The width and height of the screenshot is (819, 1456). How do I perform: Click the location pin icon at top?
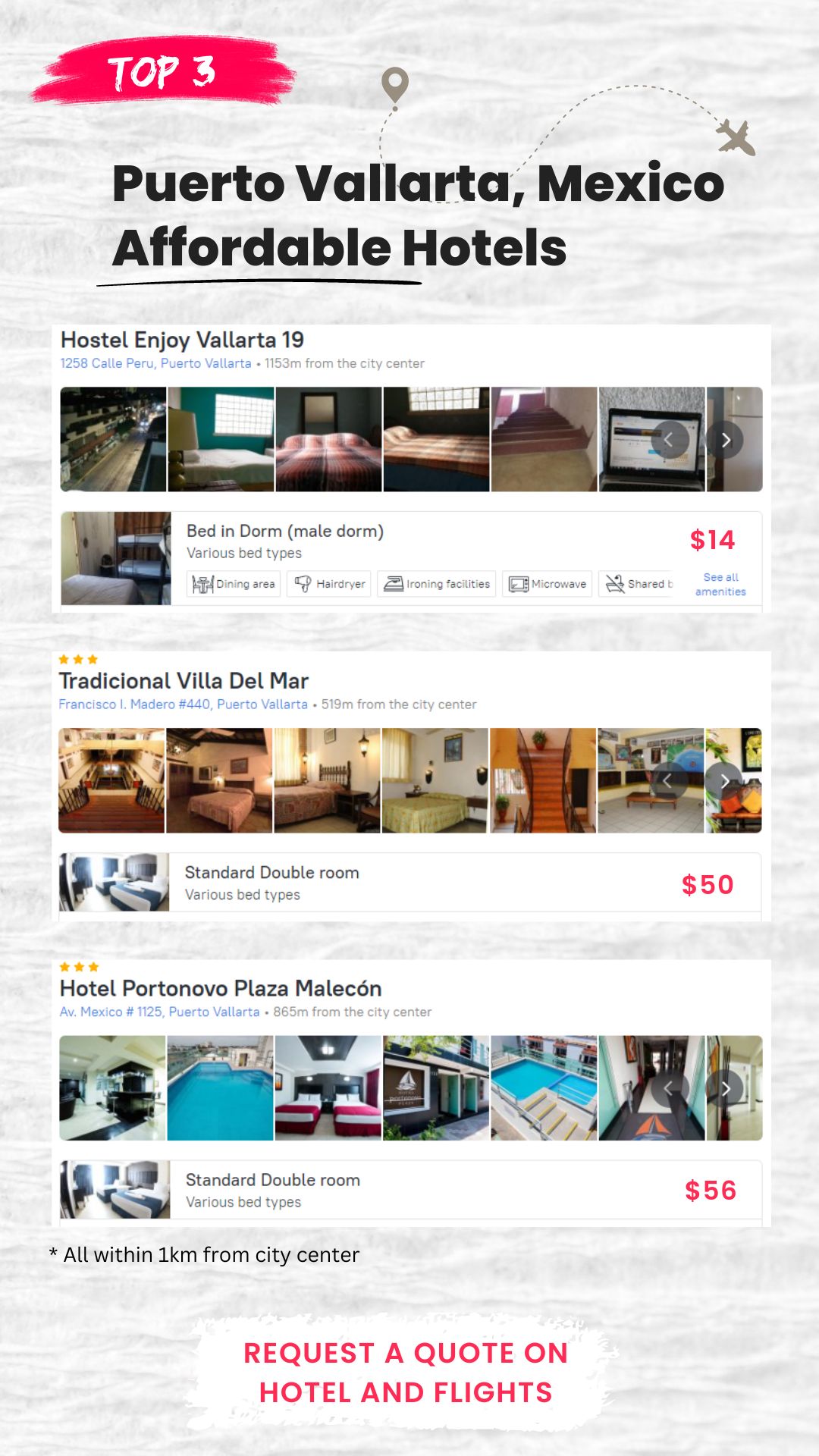[x=394, y=85]
